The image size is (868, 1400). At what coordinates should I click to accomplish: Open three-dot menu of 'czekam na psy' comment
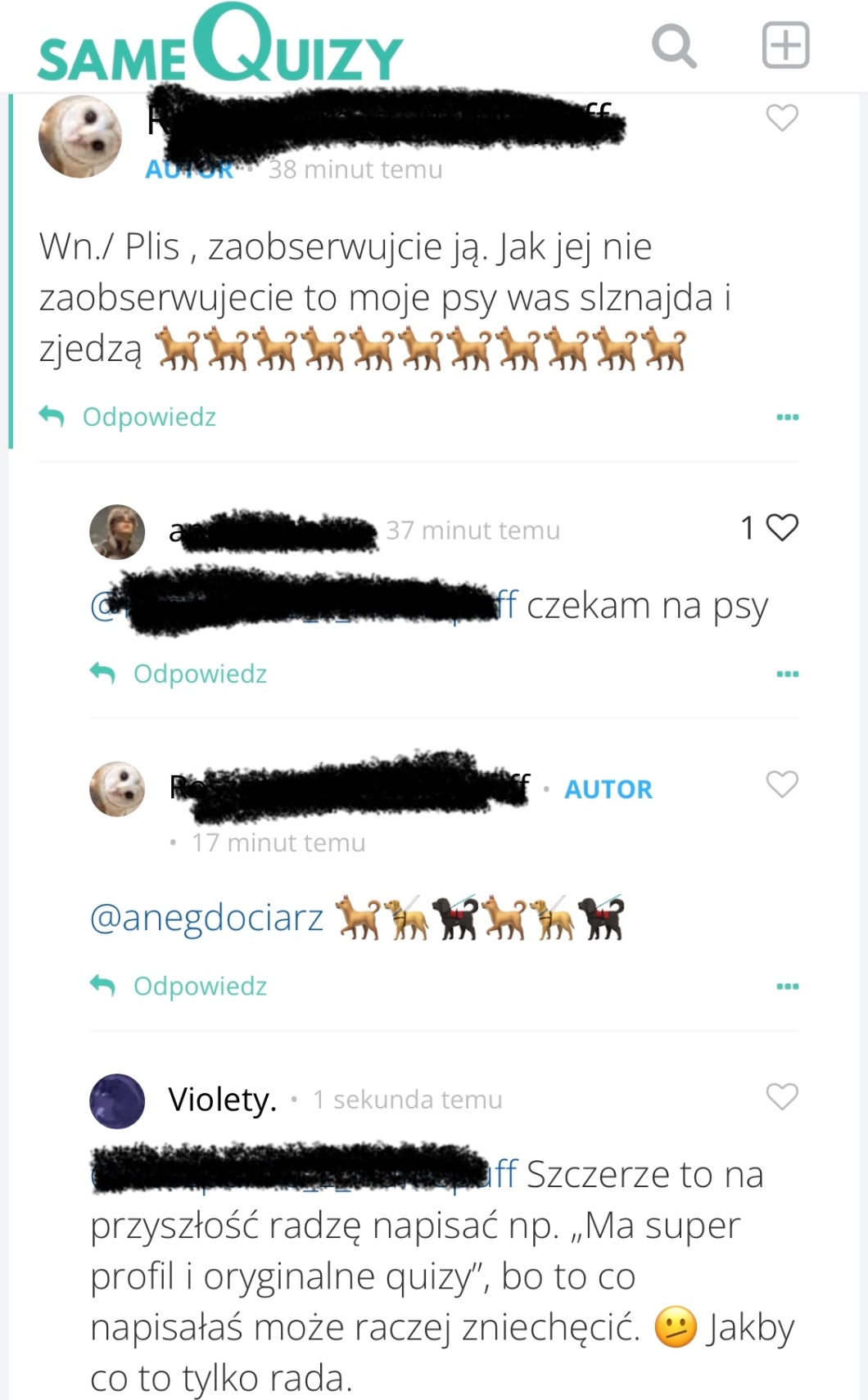[787, 674]
